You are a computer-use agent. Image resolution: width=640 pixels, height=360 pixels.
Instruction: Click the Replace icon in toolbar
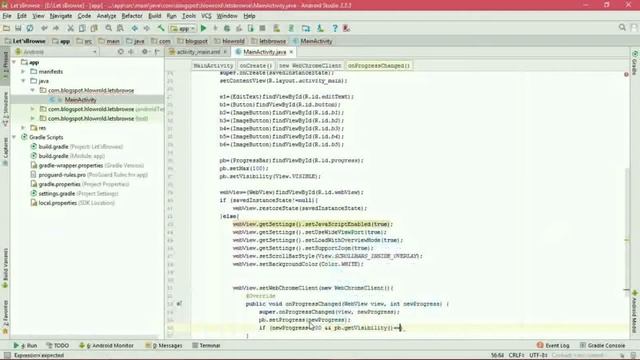[x=120, y=28]
